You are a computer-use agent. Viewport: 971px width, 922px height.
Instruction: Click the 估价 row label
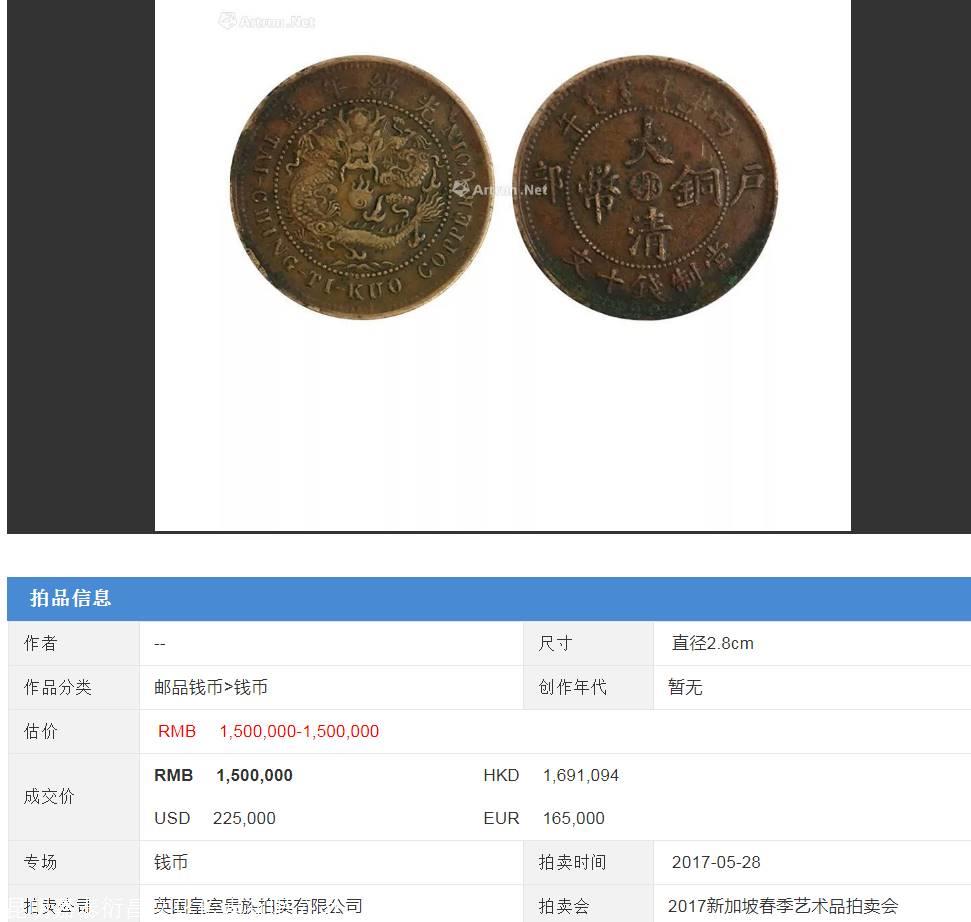tap(40, 731)
